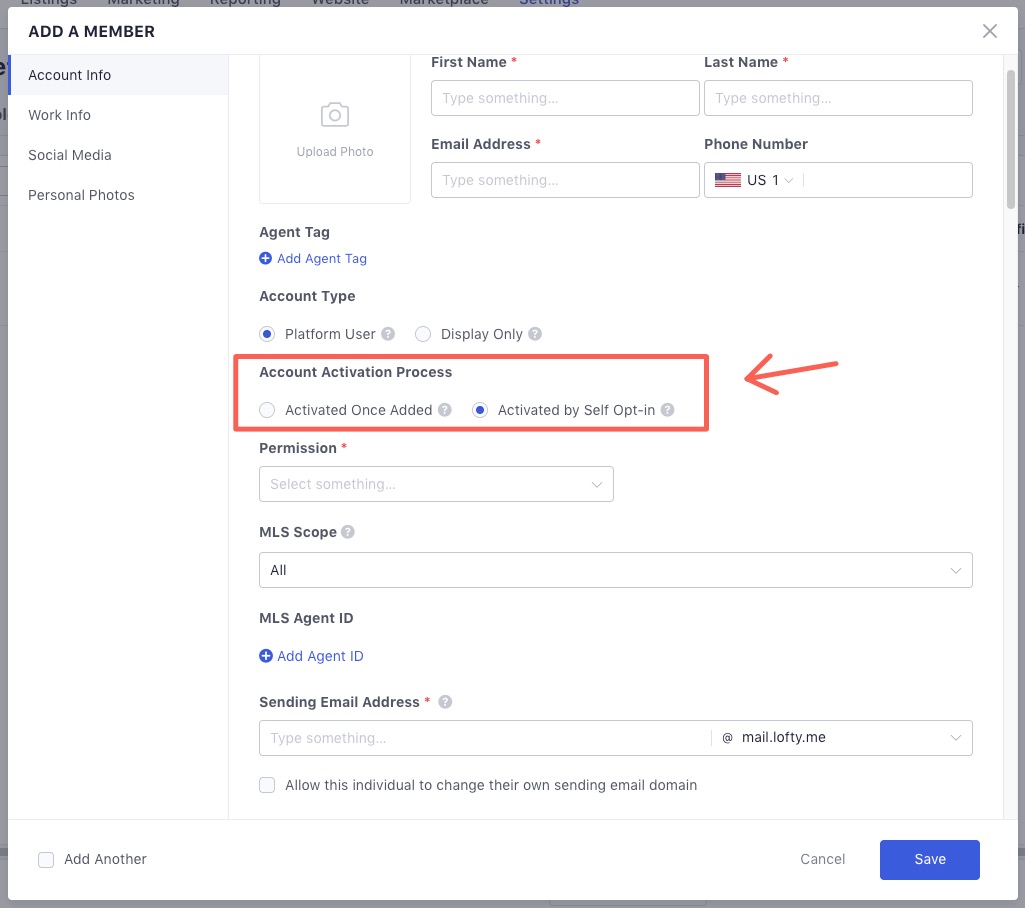
Task: Open the US 1 country code selector
Action: click(755, 180)
